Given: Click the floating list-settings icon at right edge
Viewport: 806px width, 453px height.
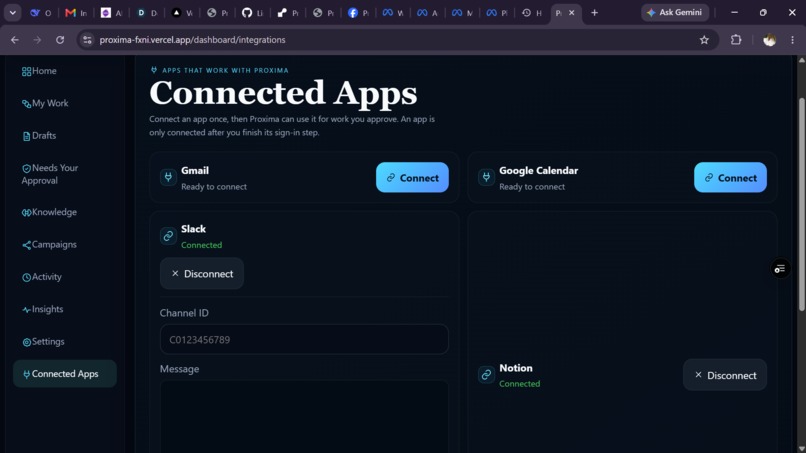Looking at the screenshot, I should click(x=780, y=269).
